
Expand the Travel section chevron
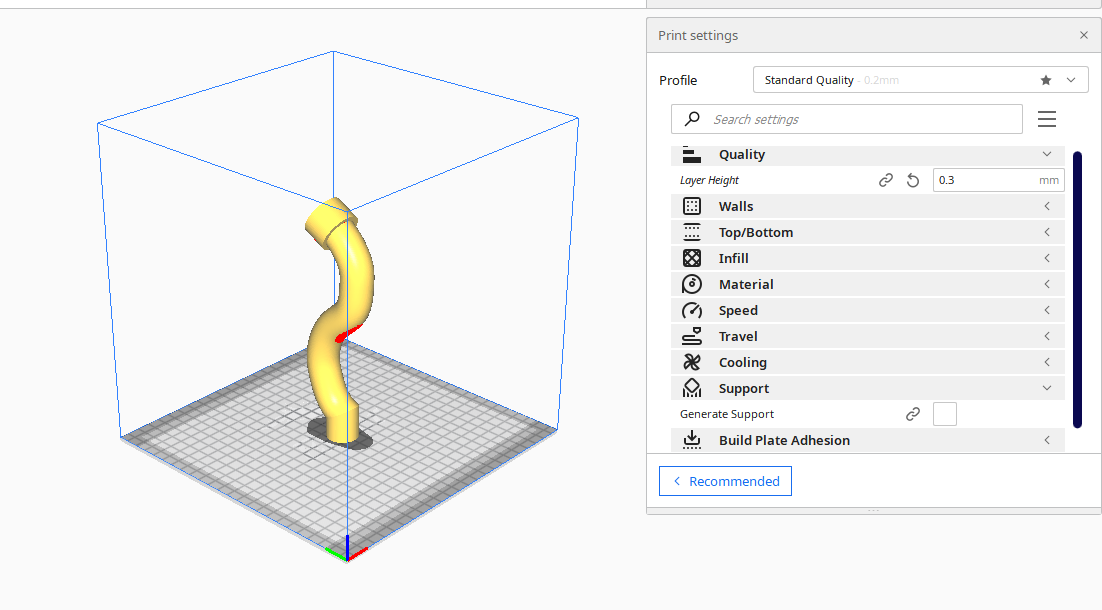pyautogui.click(x=1046, y=337)
